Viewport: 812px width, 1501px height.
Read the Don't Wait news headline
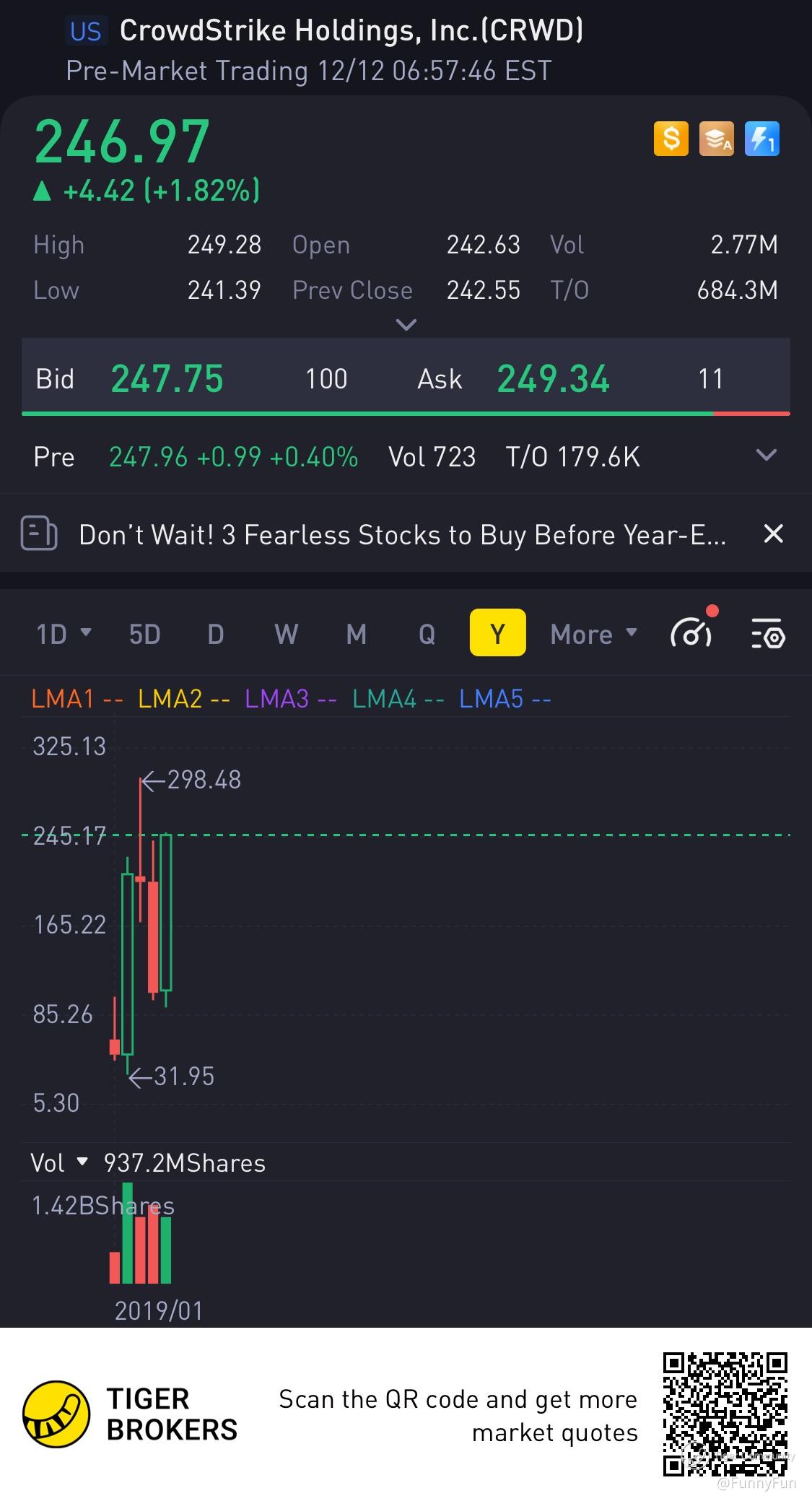tap(402, 535)
